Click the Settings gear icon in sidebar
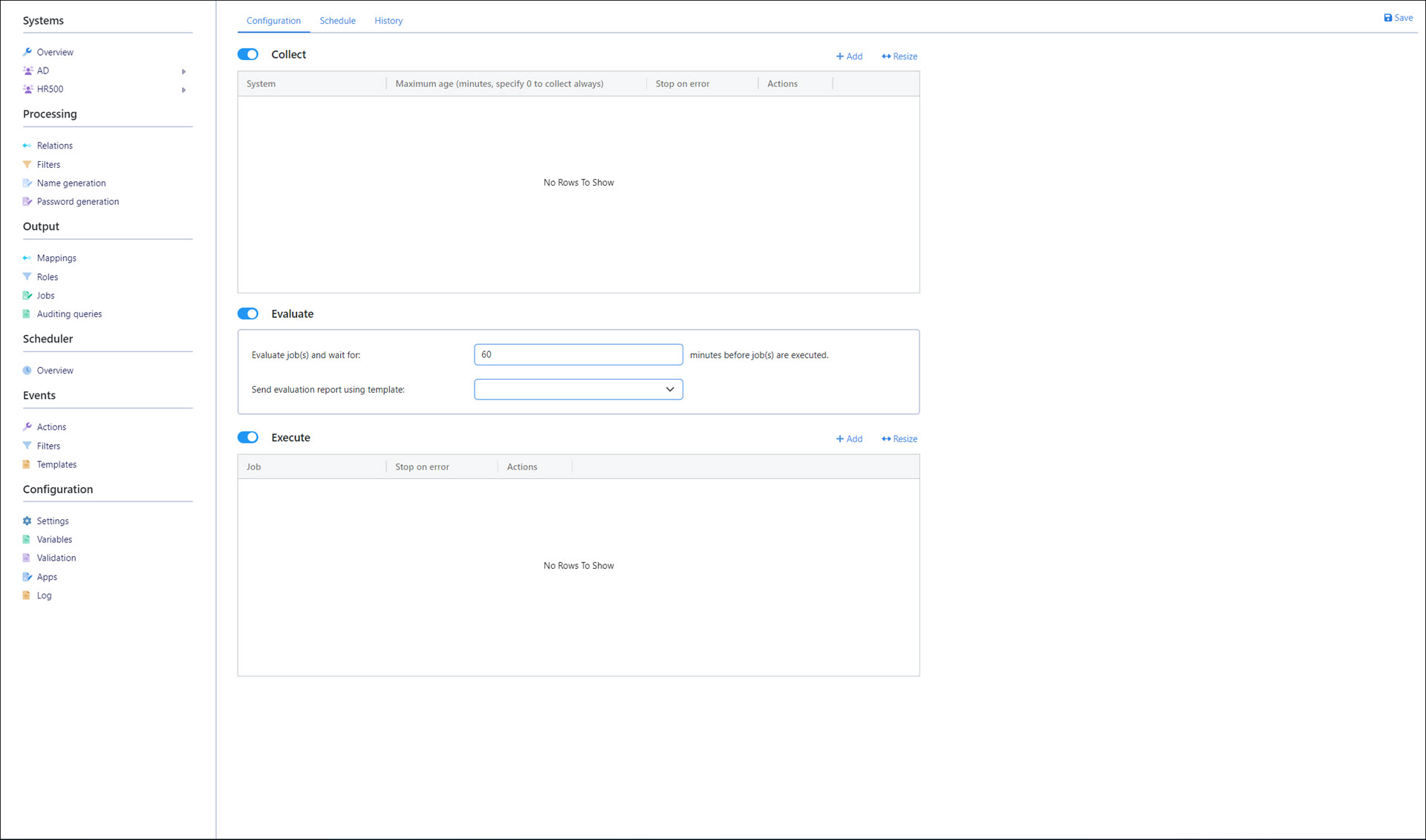1426x840 pixels. coord(27,521)
